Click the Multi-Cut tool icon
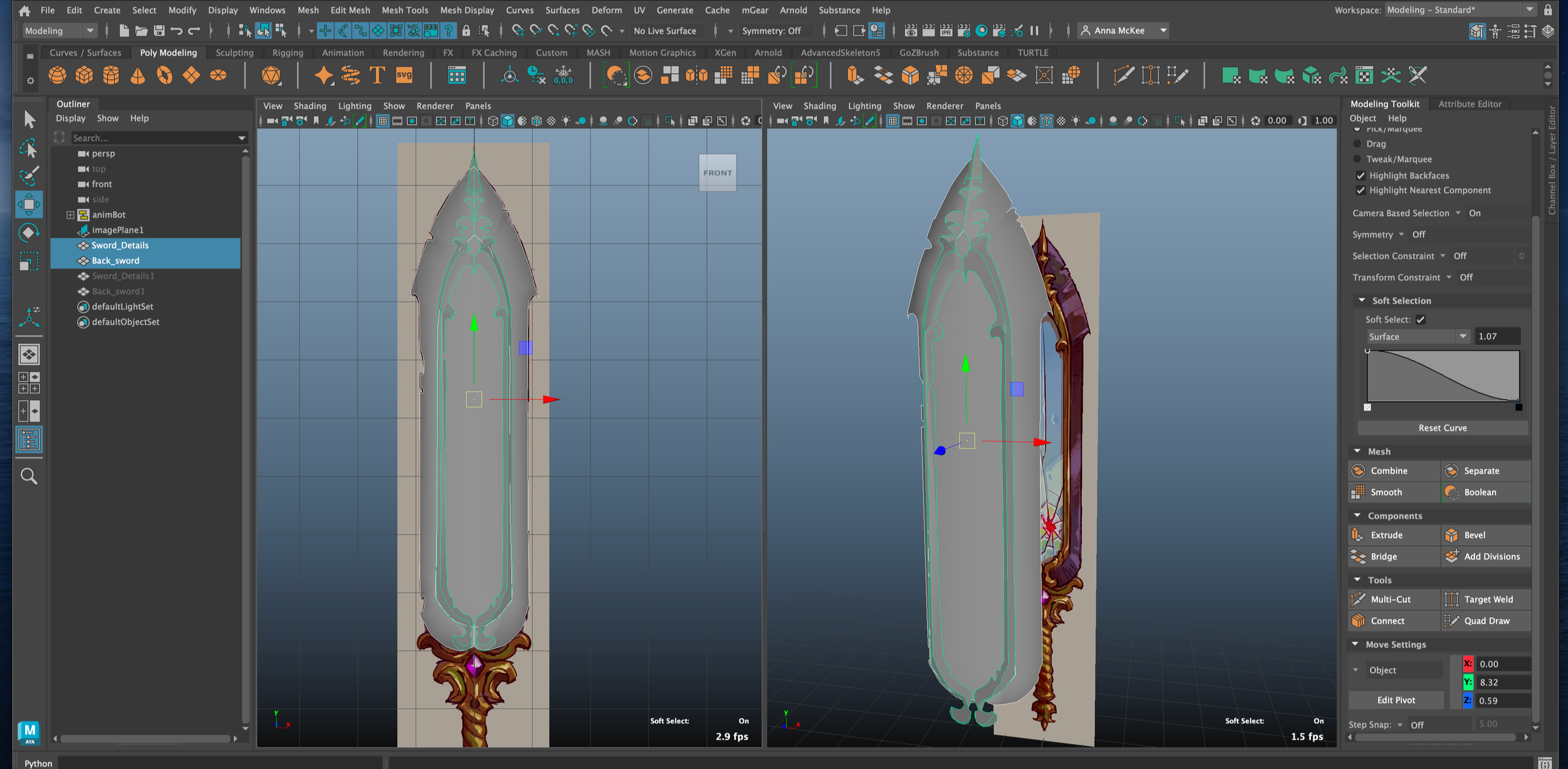Viewport: 1568px width, 769px height. (1358, 599)
